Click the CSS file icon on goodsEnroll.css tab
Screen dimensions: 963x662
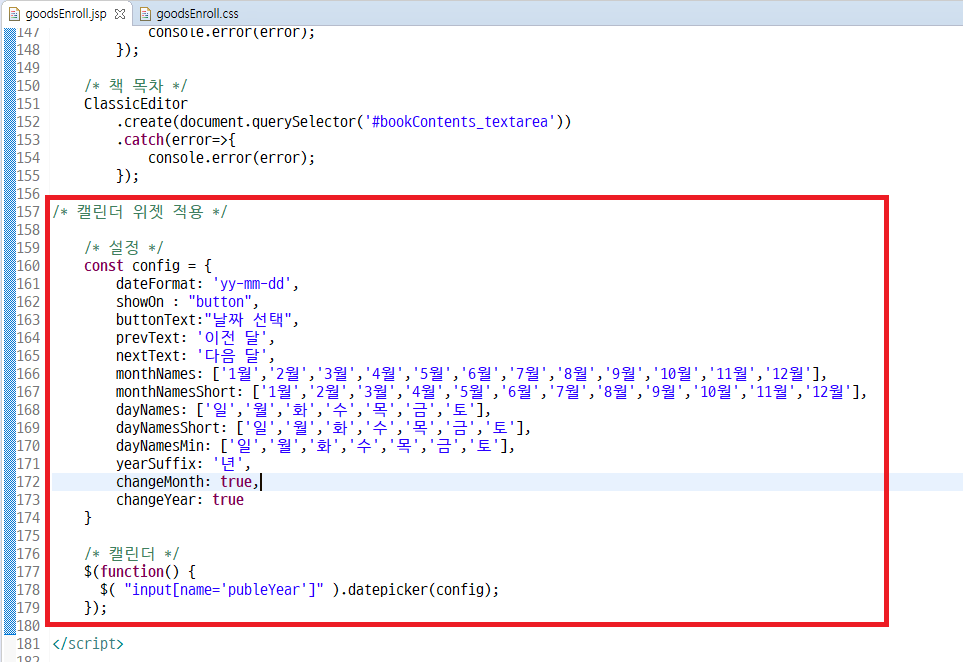click(x=146, y=14)
